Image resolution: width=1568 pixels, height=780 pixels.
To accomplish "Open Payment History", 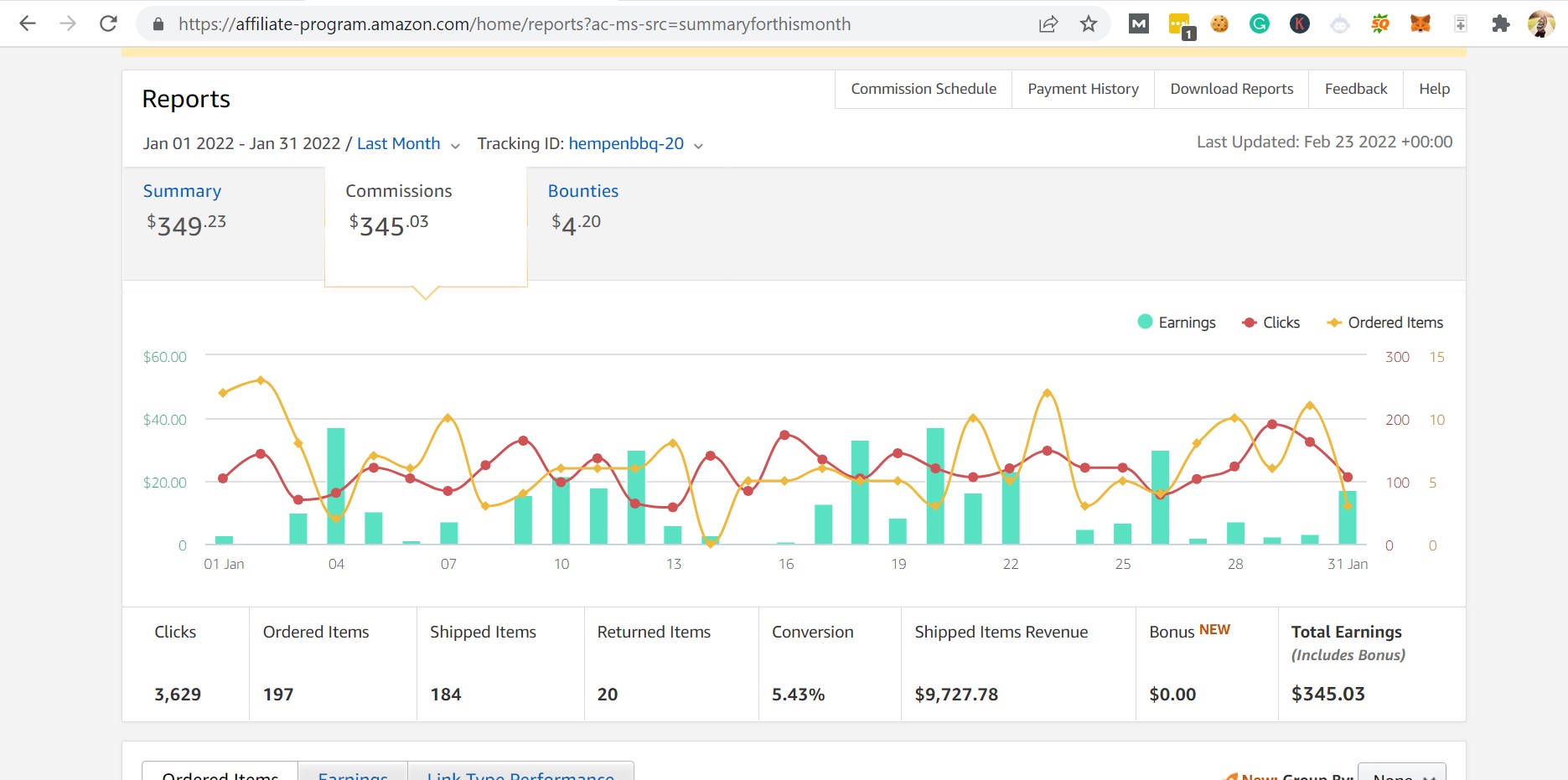I will click(1083, 89).
